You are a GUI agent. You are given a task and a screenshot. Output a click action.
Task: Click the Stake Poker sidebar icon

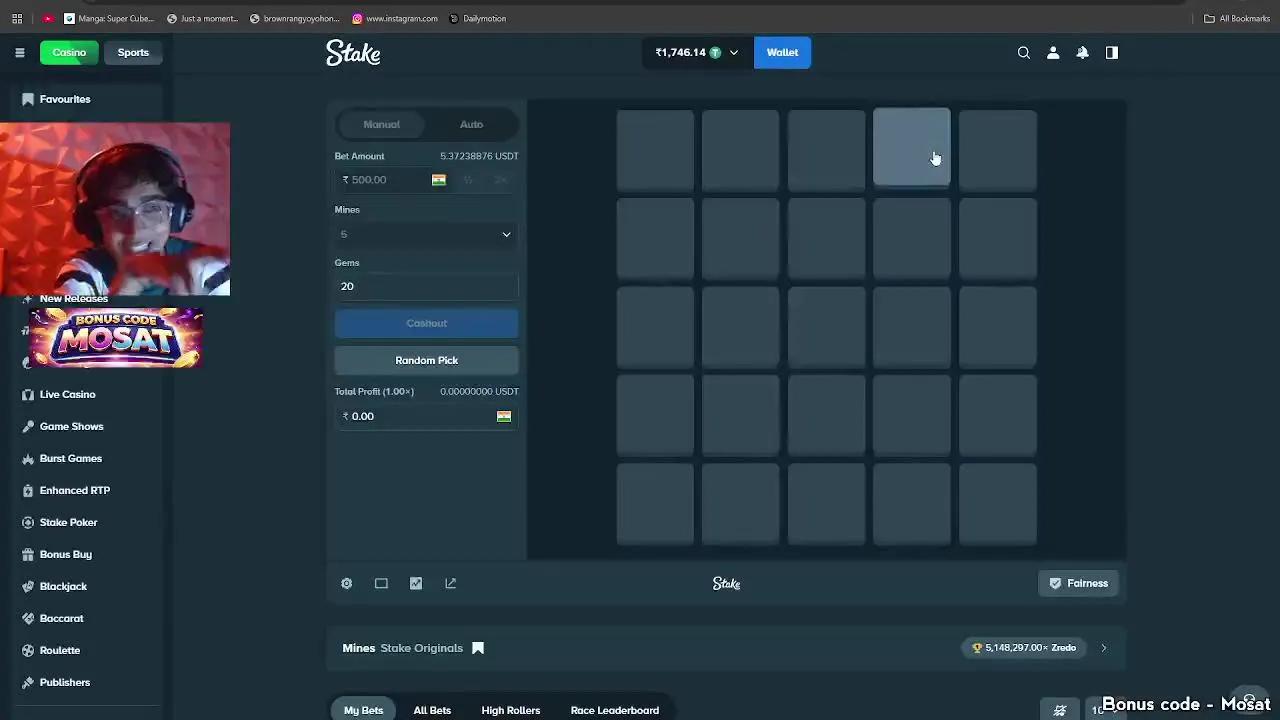point(28,522)
